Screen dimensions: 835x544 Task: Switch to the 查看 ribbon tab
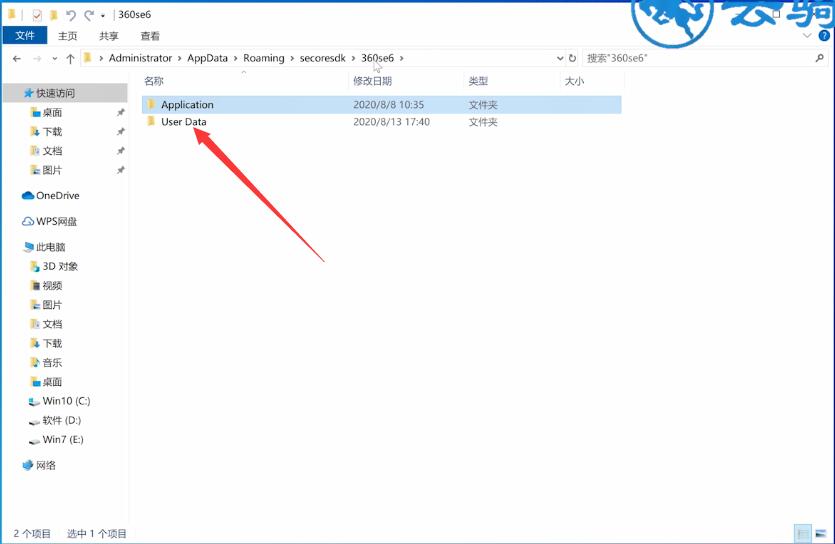[150, 36]
